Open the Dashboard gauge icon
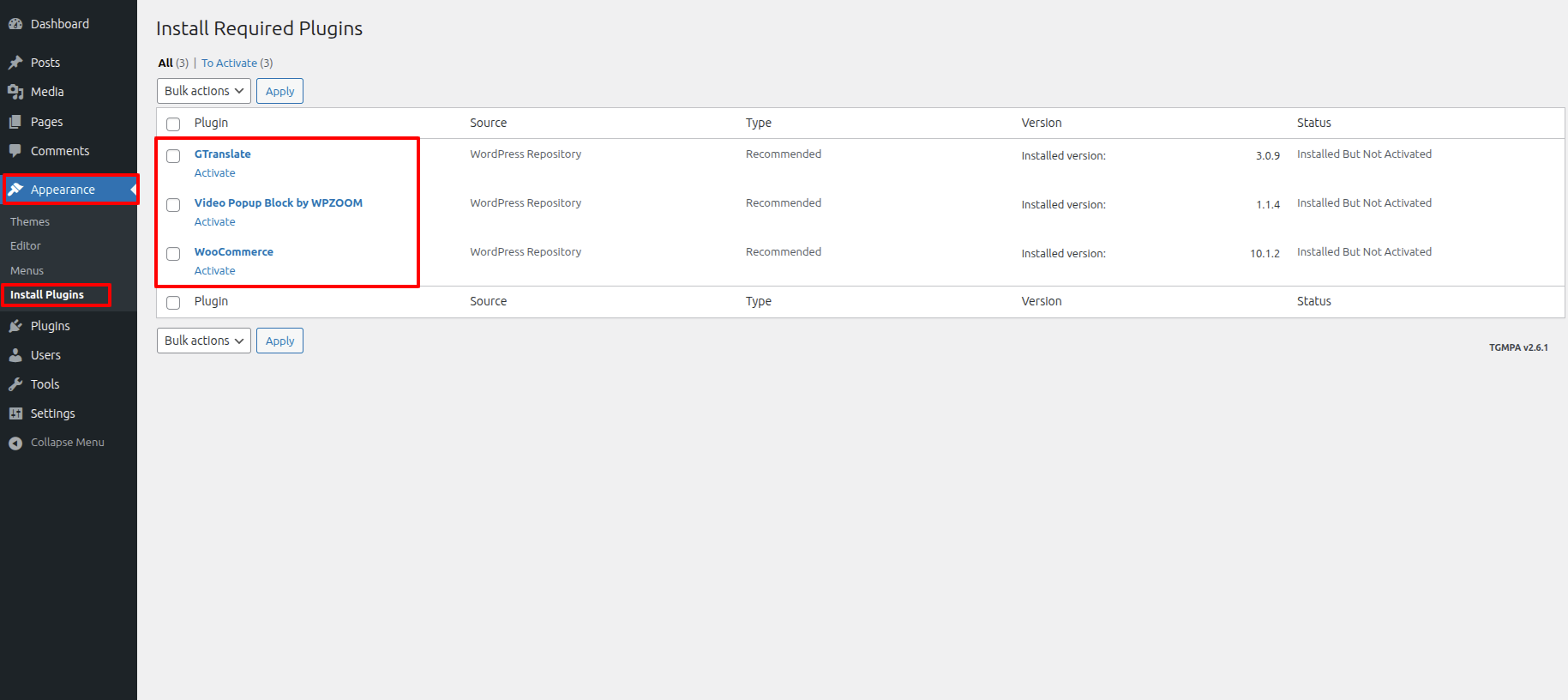This screenshot has height=700, width=1568. 15,24
